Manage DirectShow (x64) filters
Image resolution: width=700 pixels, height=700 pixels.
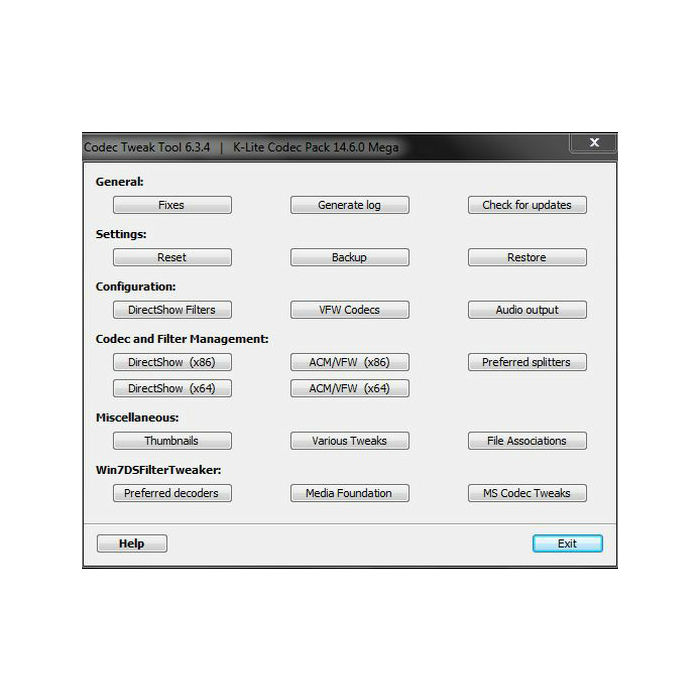pos(172,388)
